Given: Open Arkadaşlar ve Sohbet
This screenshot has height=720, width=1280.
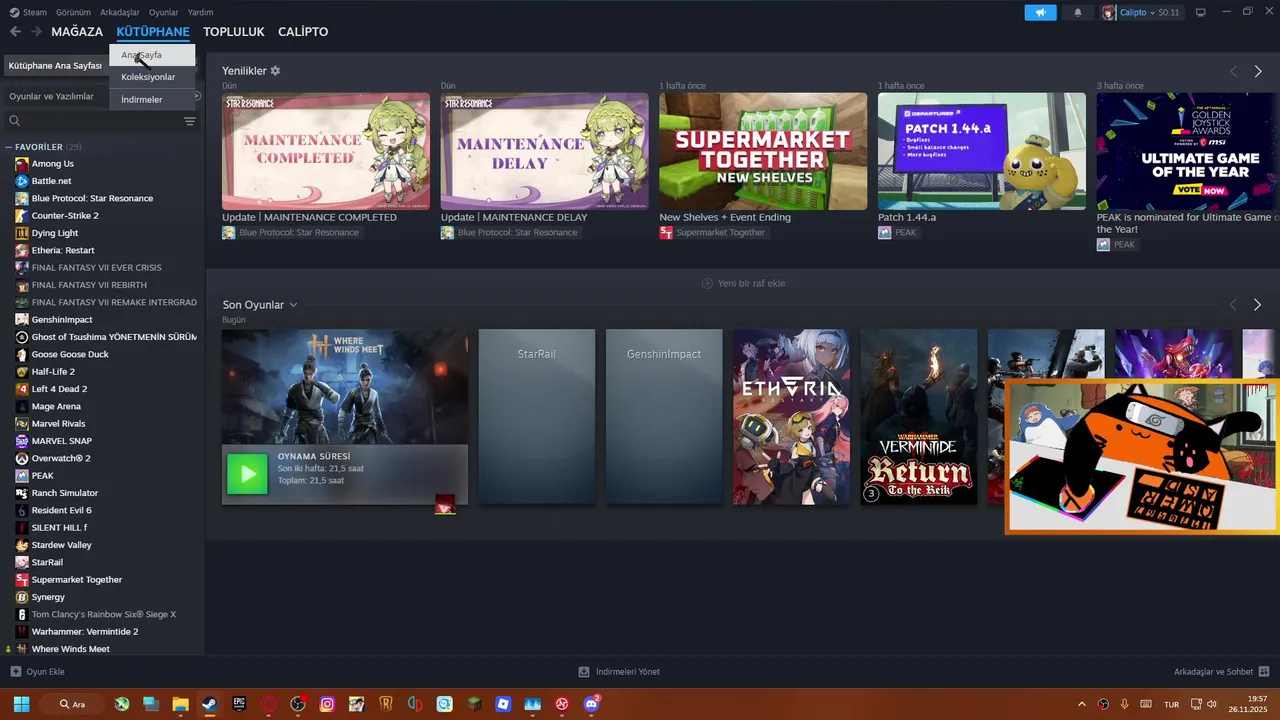Looking at the screenshot, I should pyautogui.click(x=1222, y=672).
